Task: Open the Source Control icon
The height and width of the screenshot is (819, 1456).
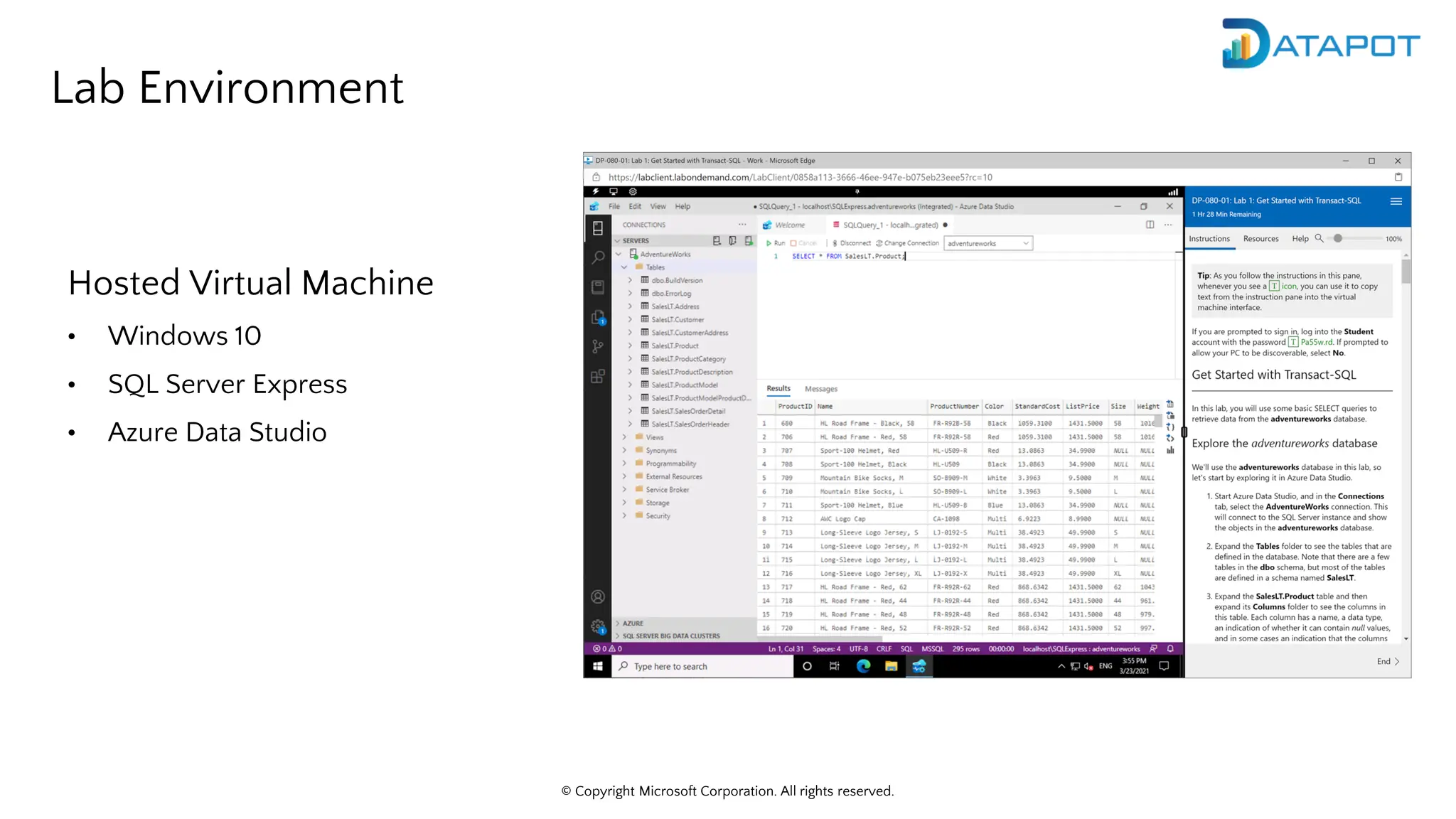Action: click(x=597, y=346)
